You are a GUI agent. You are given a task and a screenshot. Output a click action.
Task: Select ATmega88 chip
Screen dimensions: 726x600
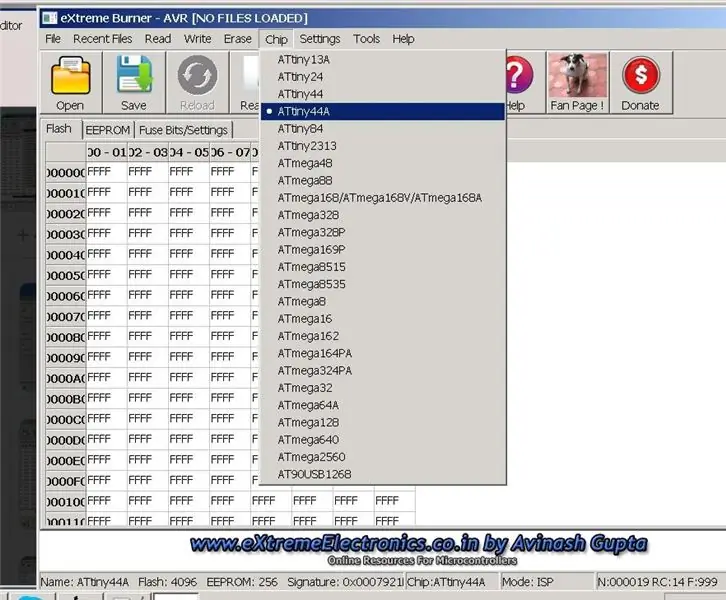click(x=383, y=181)
